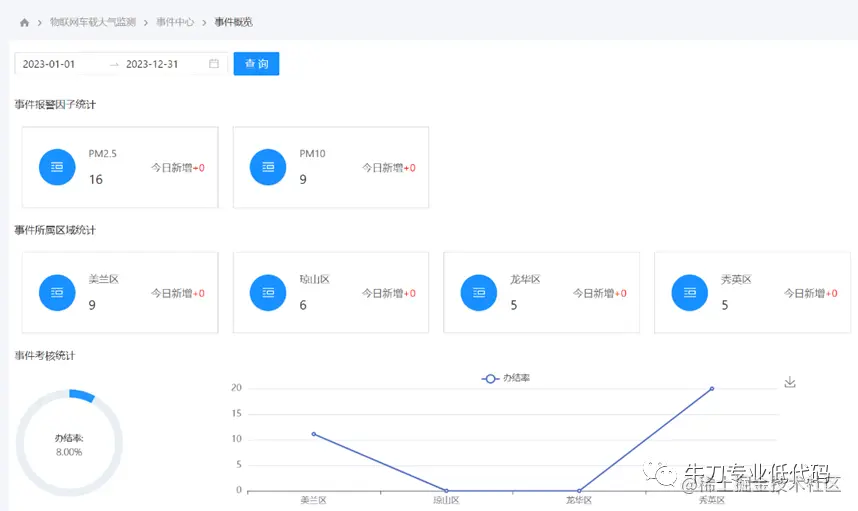Click the 琼山区 x-axis label
The height and width of the screenshot is (511, 858).
click(x=447, y=500)
